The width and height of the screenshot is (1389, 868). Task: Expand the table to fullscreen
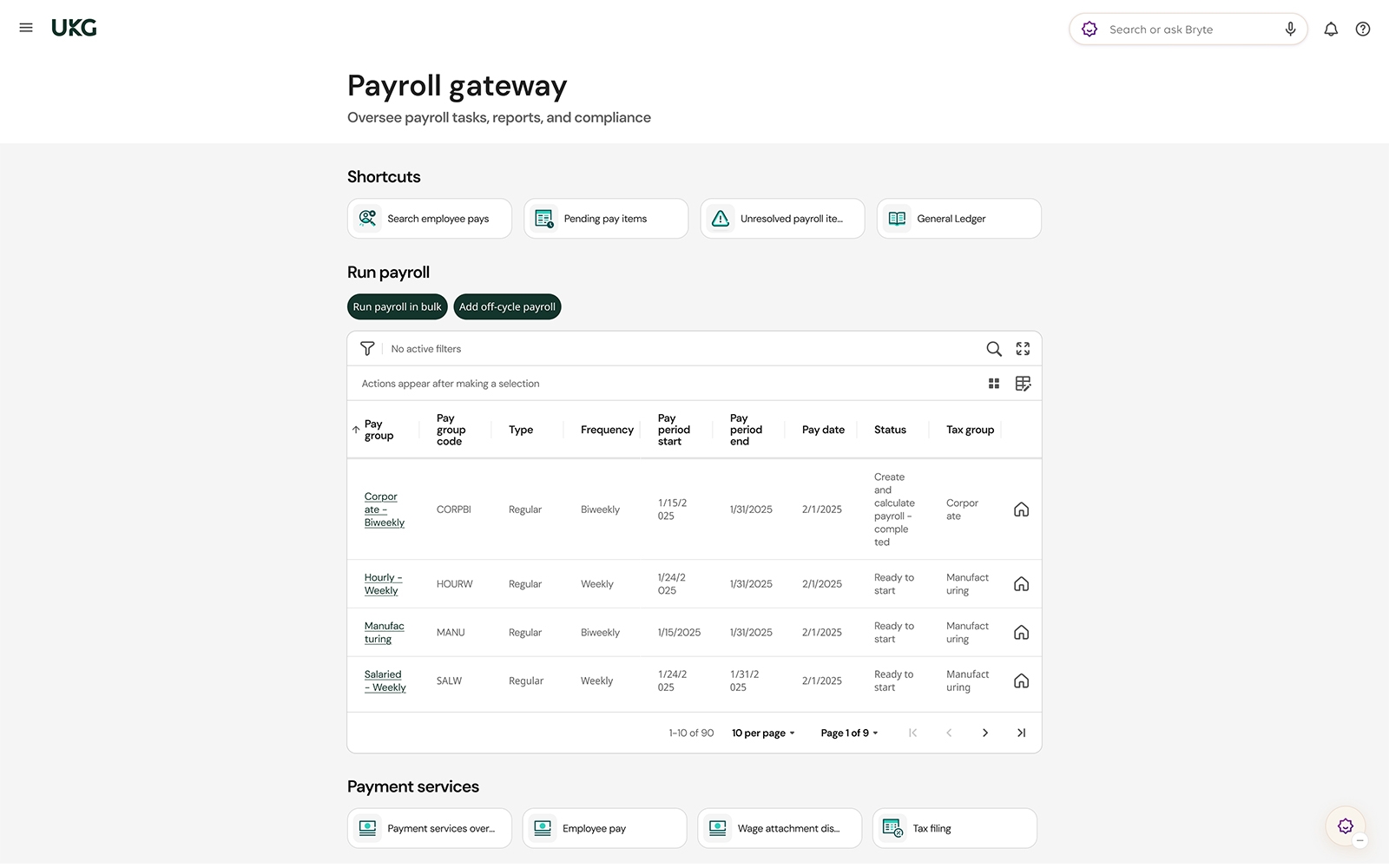(1024, 349)
